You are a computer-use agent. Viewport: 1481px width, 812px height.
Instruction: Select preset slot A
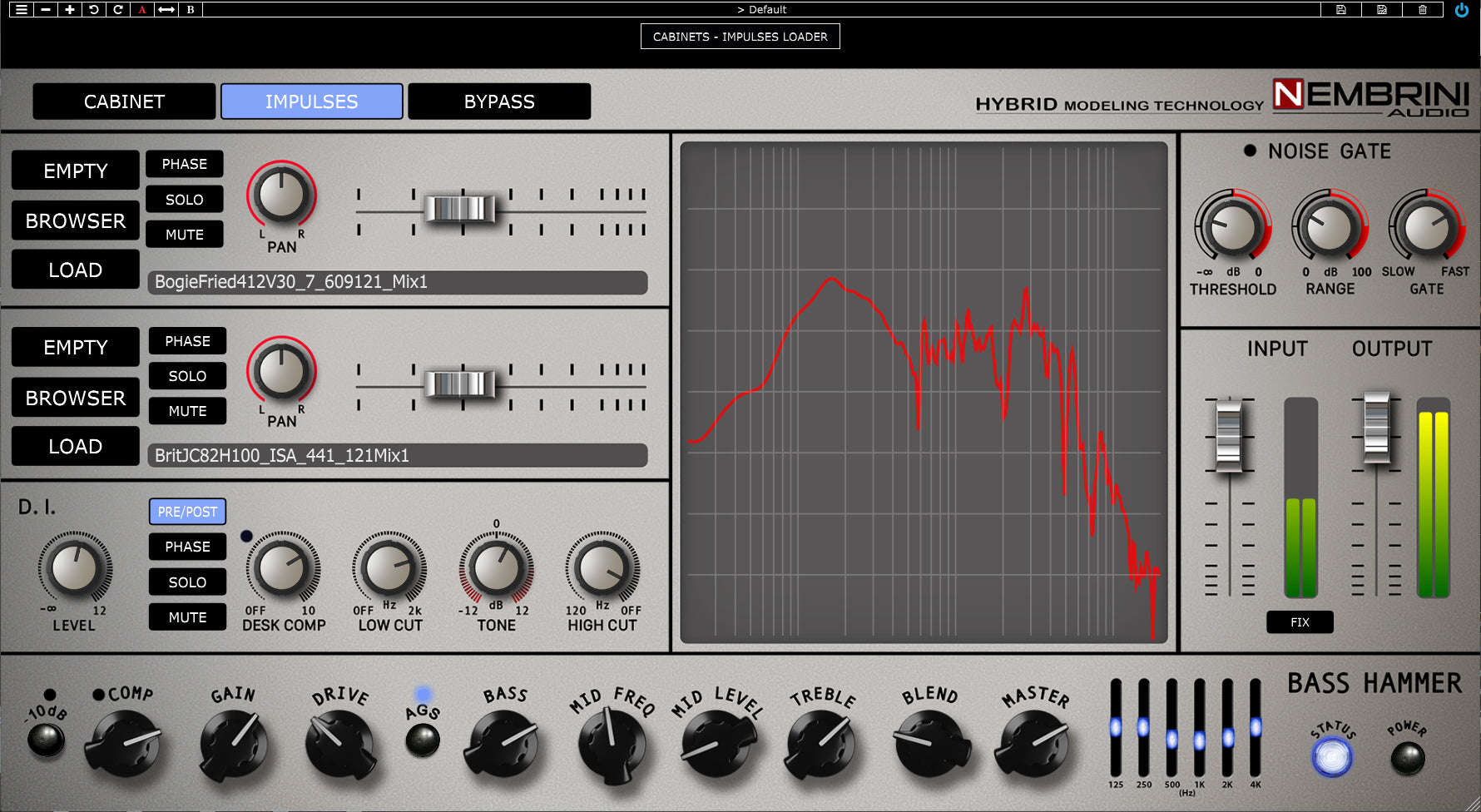pyautogui.click(x=142, y=9)
